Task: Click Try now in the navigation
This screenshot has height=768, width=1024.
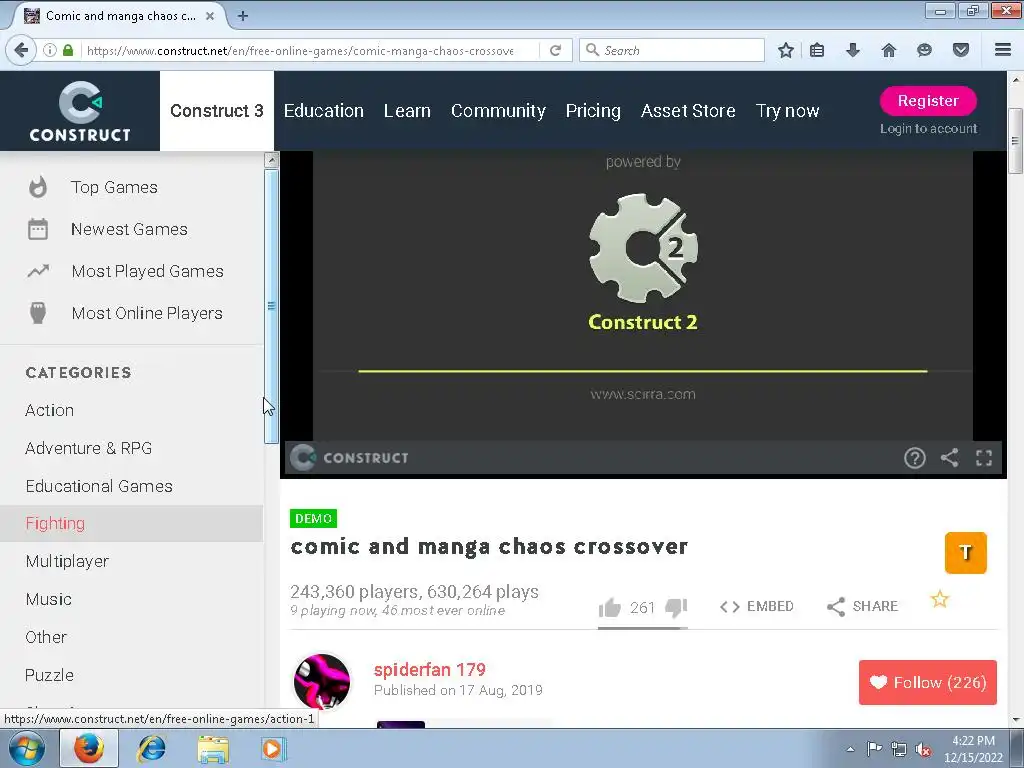Action: pos(787,110)
